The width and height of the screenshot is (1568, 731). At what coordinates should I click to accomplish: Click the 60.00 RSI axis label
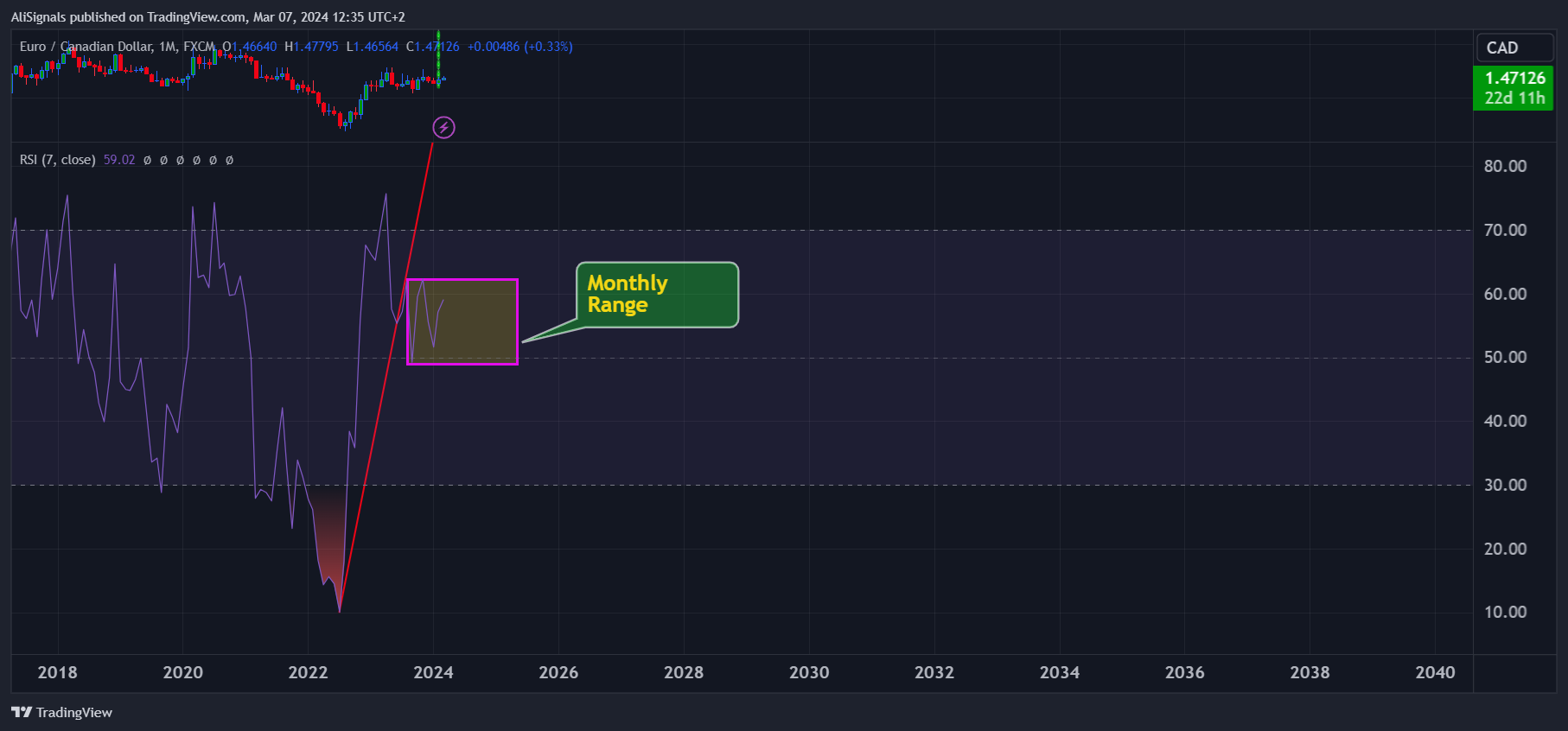[x=1505, y=294]
